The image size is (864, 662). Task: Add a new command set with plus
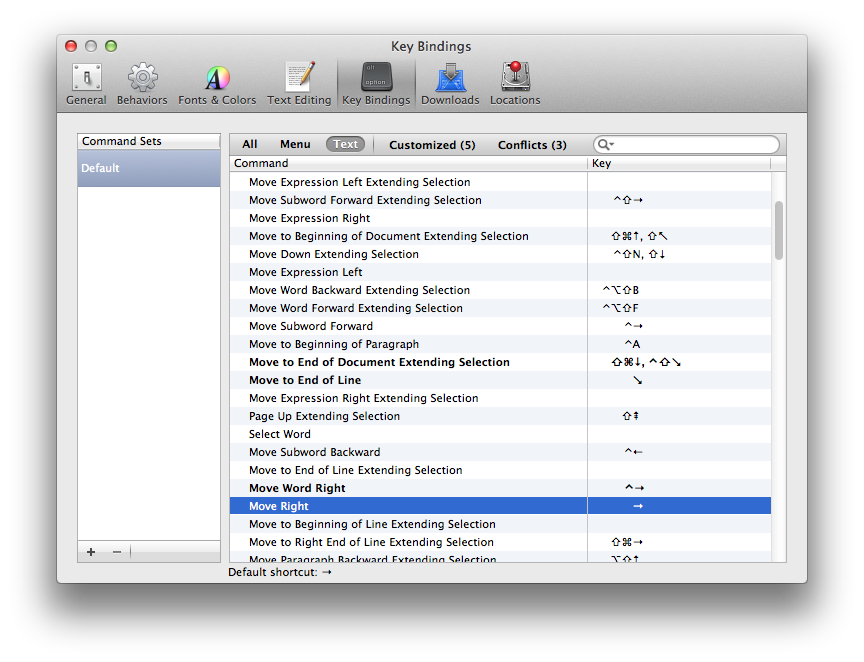[91, 552]
